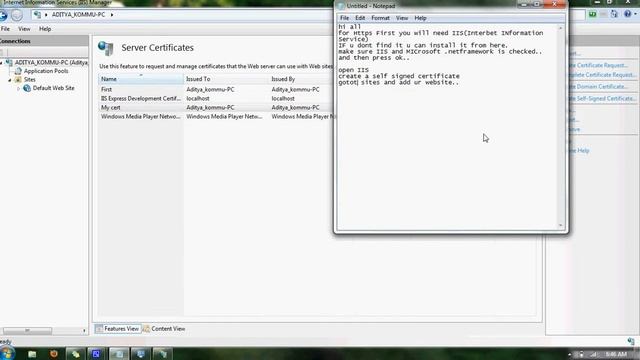Click the green refresh icon in IIS toolbar

(593, 14)
